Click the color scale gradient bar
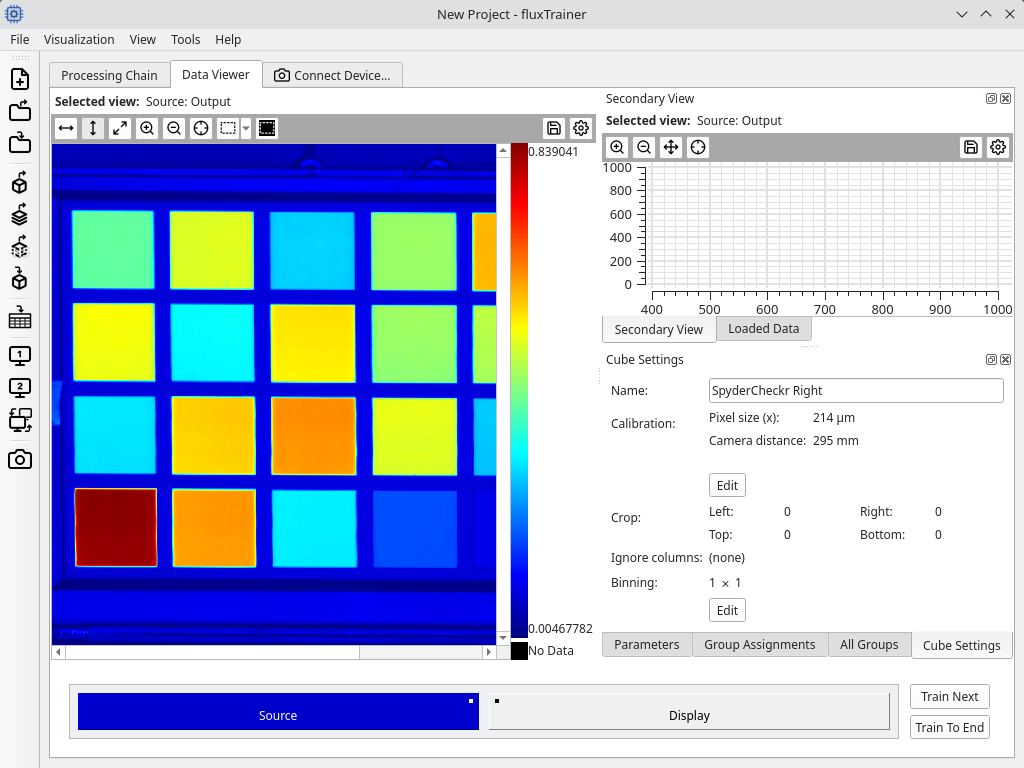This screenshot has height=768, width=1024. [519, 391]
